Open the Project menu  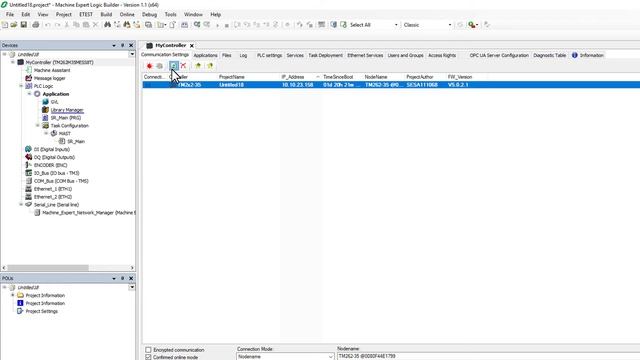64,14
